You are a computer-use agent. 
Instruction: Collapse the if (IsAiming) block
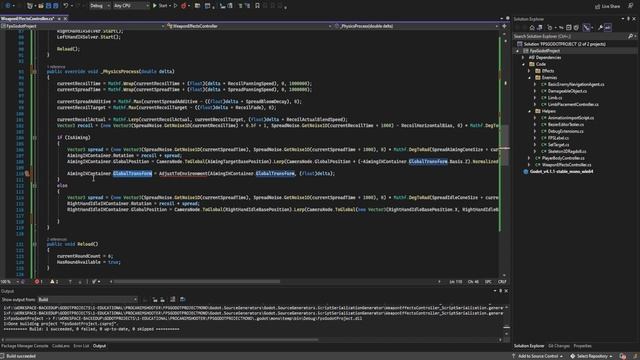click(34, 138)
